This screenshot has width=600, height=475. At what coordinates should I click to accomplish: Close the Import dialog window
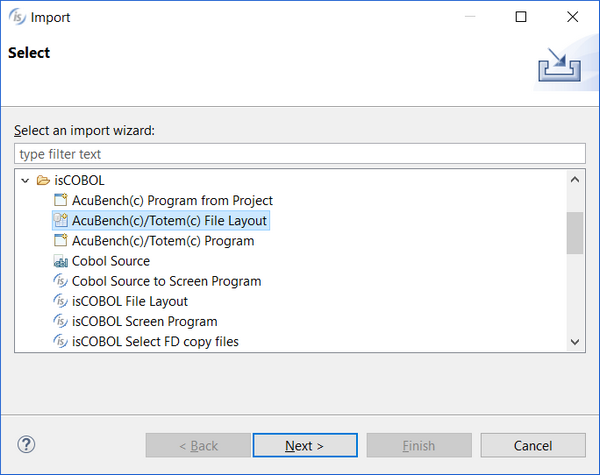[572, 17]
